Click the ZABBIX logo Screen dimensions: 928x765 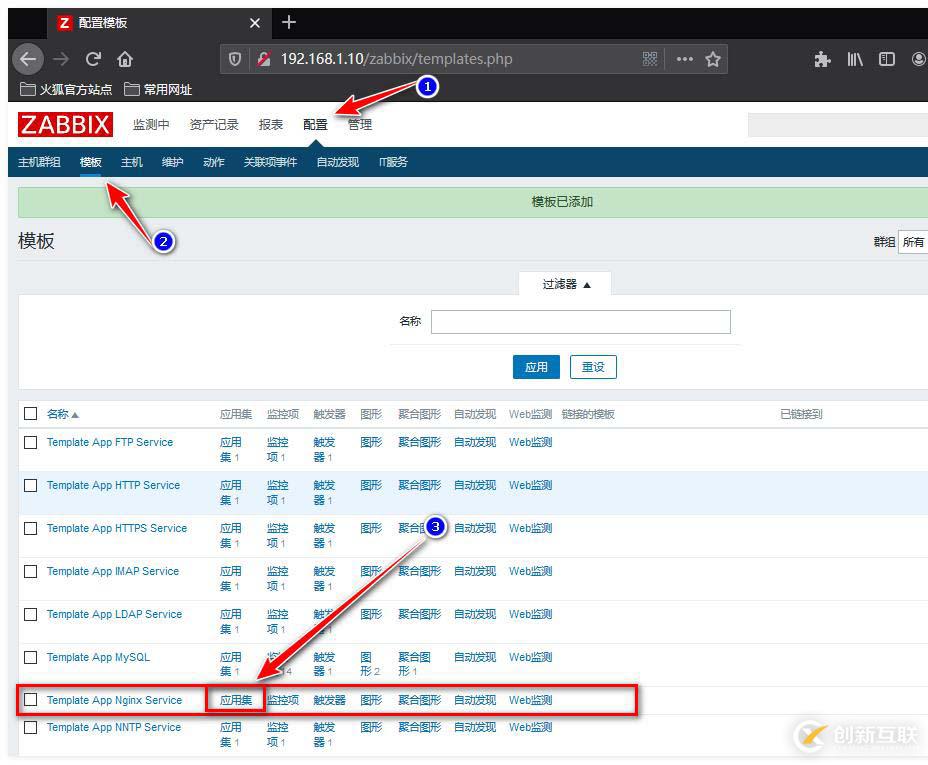(65, 124)
